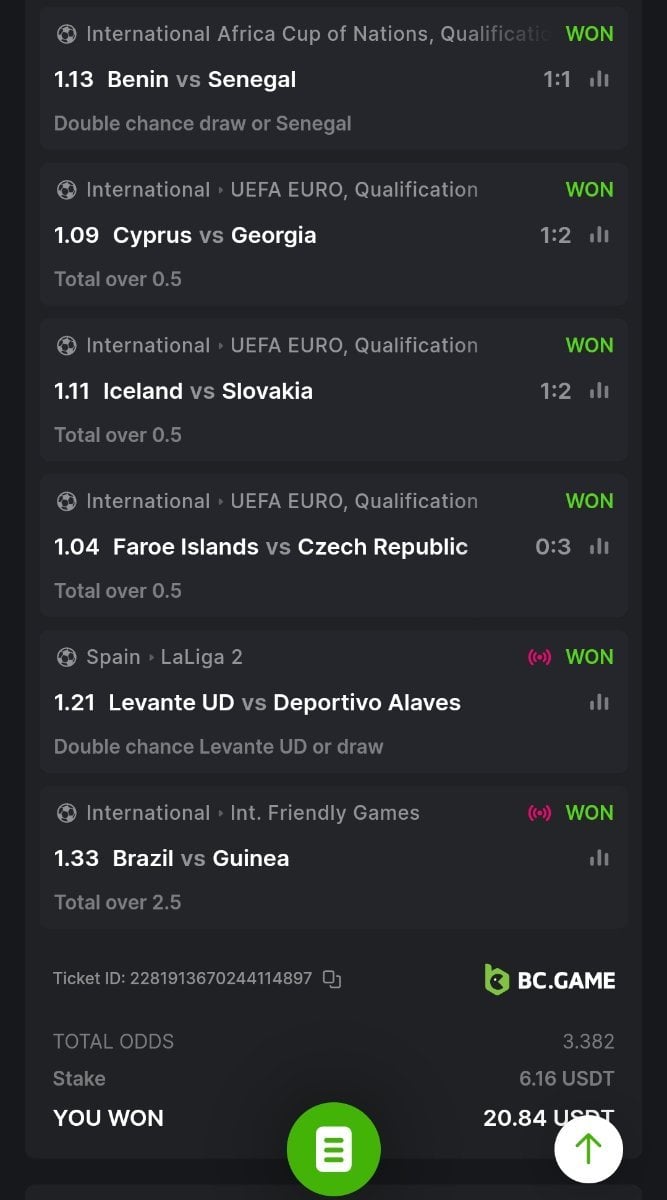This screenshot has width=667, height=1200.
Task: Show stats chart for Levante UD match
Action: (x=599, y=703)
